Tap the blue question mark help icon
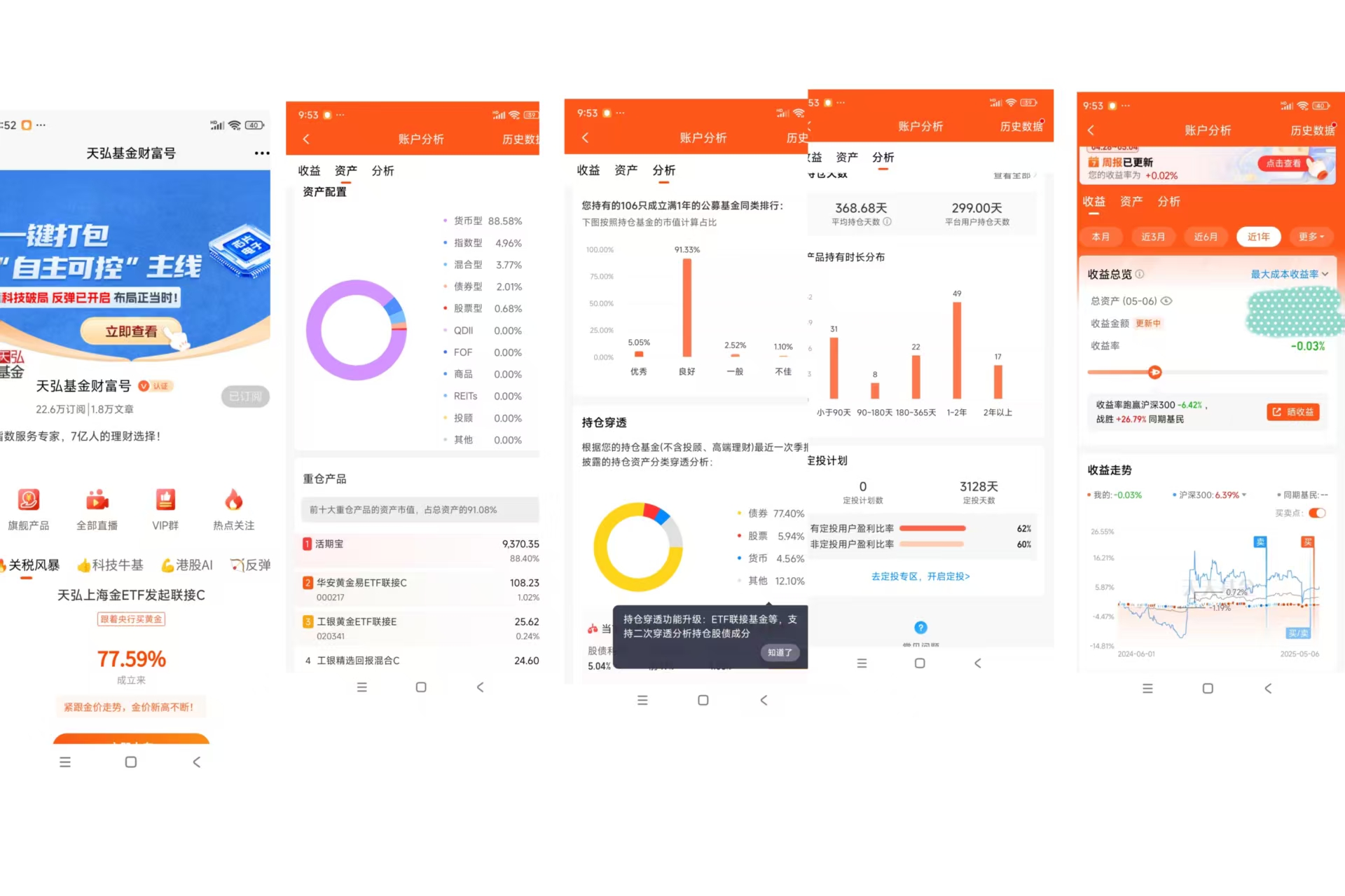Image resolution: width=1345 pixels, height=896 pixels. tap(921, 628)
